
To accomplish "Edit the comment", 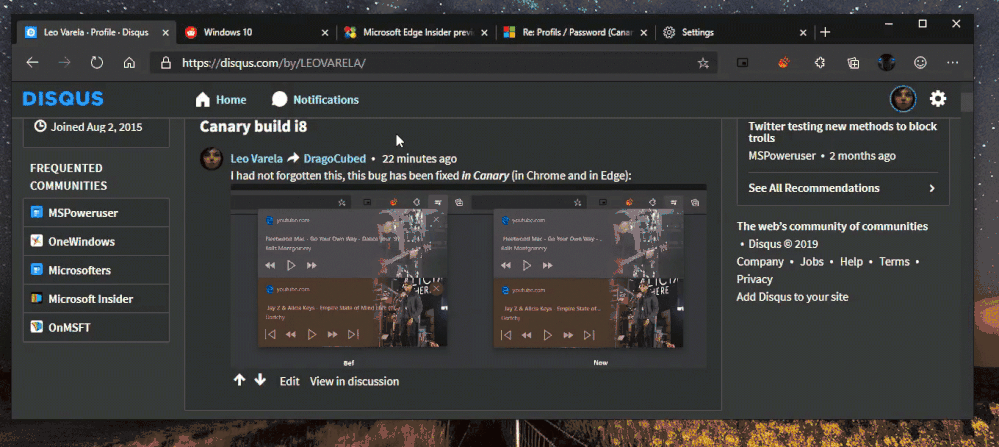I will (x=289, y=381).
